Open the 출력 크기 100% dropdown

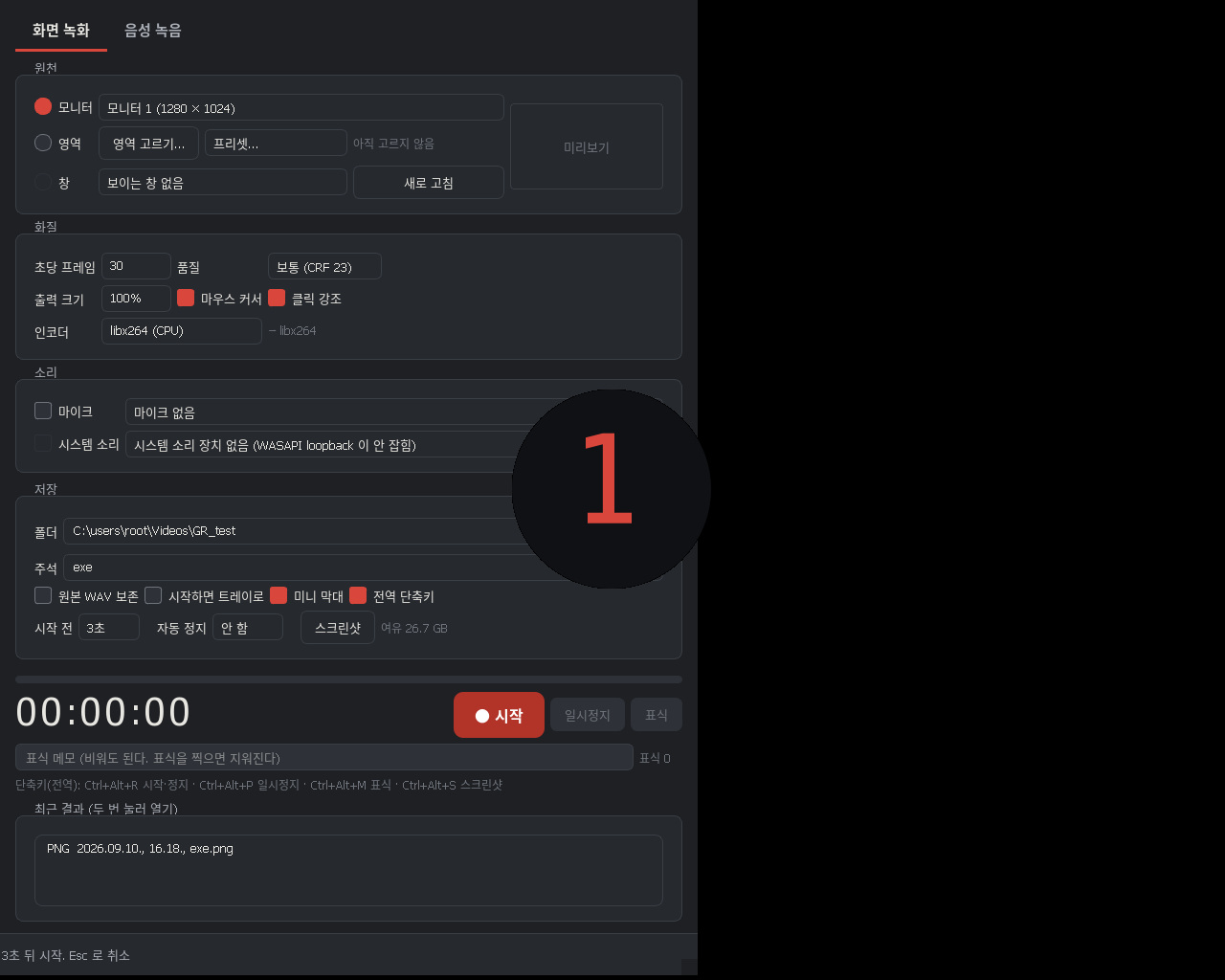(x=136, y=299)
